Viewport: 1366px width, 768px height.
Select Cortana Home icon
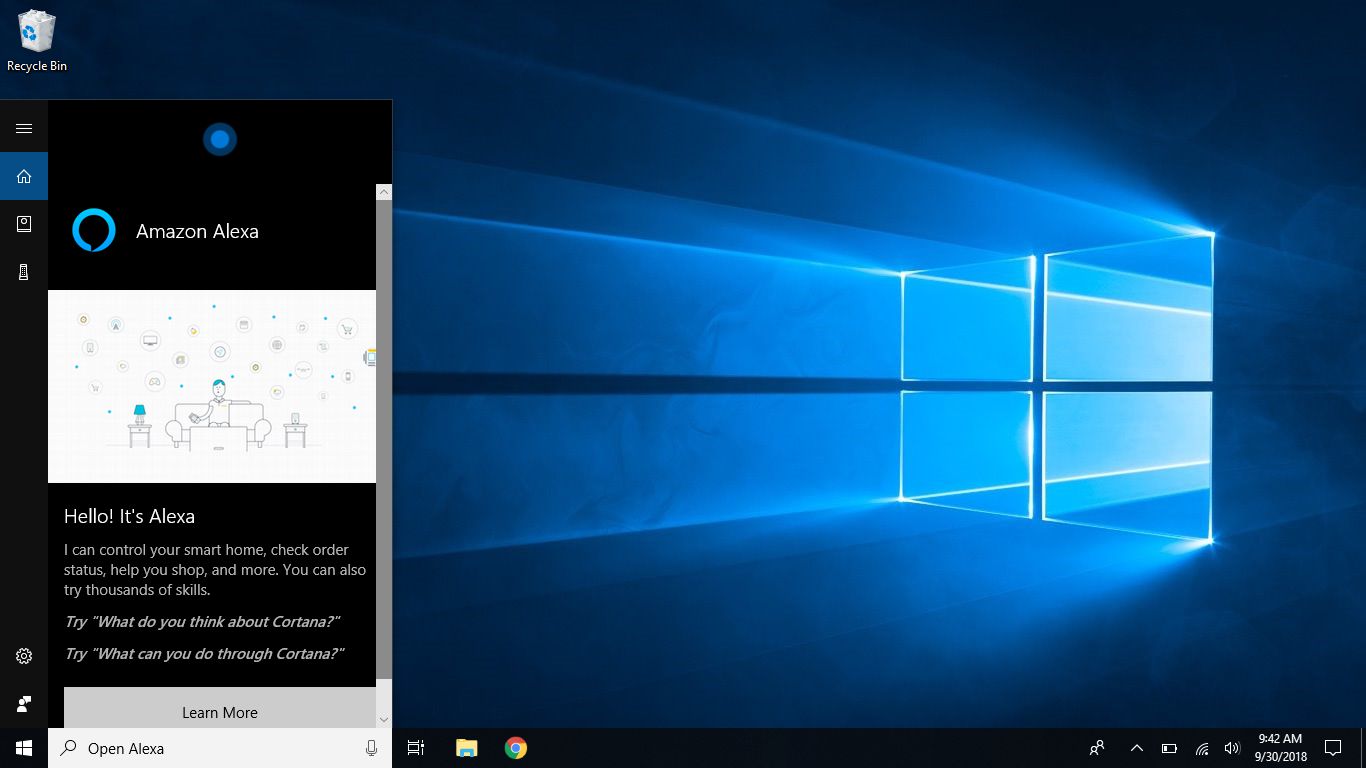(24, 176)
